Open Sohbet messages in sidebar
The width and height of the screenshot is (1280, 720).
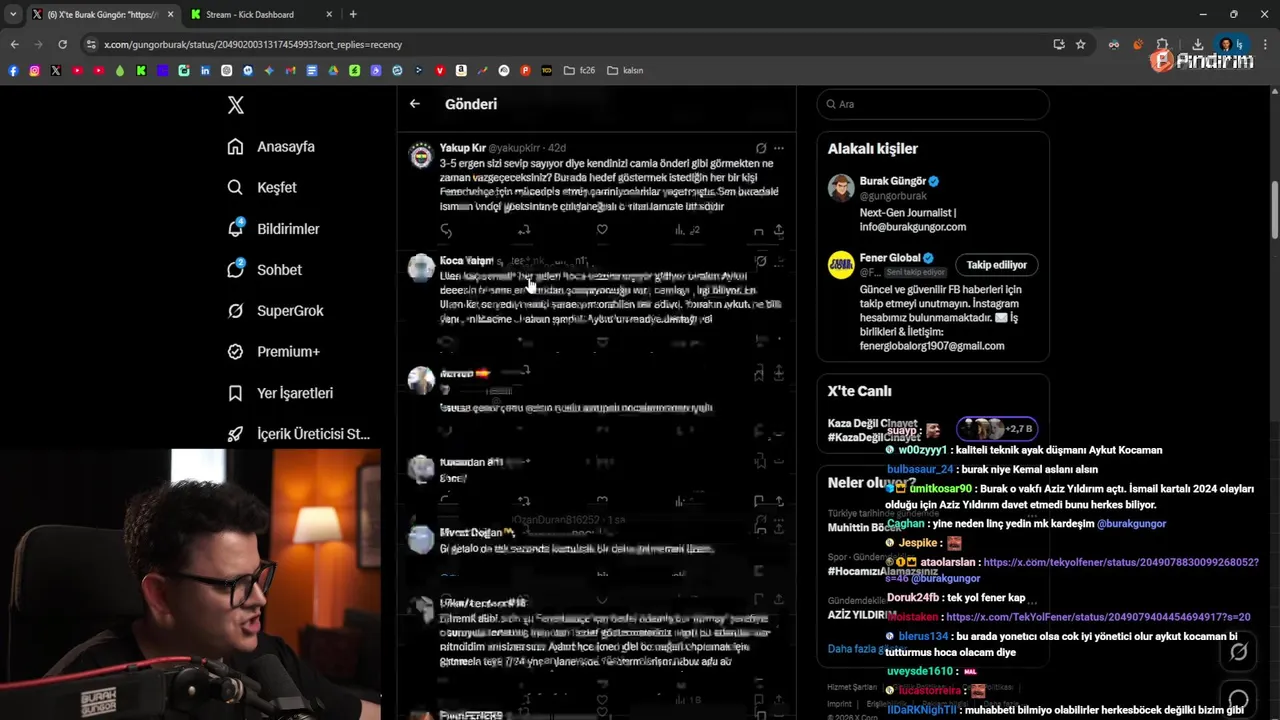[264, 270]
